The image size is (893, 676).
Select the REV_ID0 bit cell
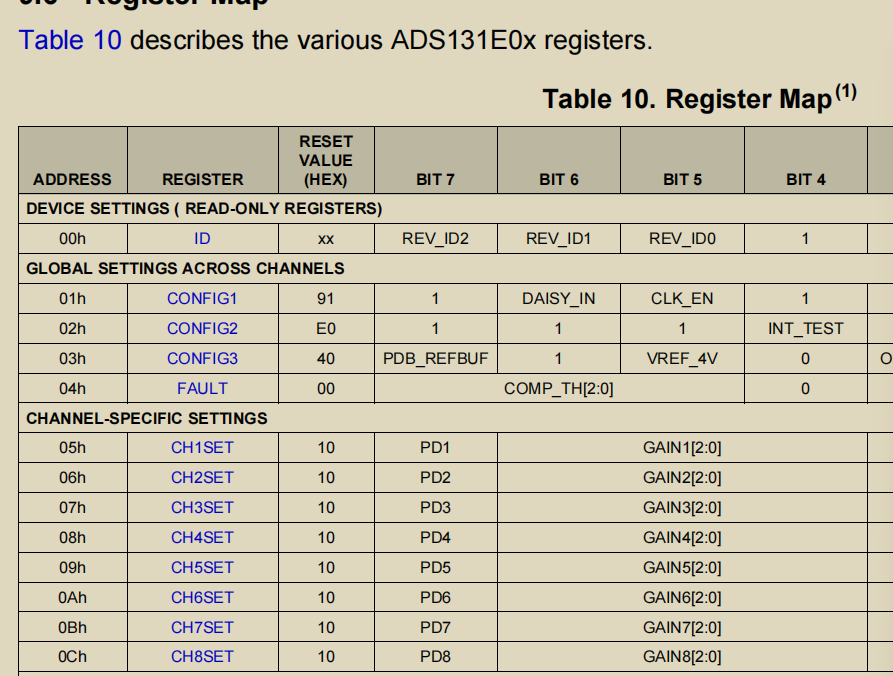click(682, 239)
